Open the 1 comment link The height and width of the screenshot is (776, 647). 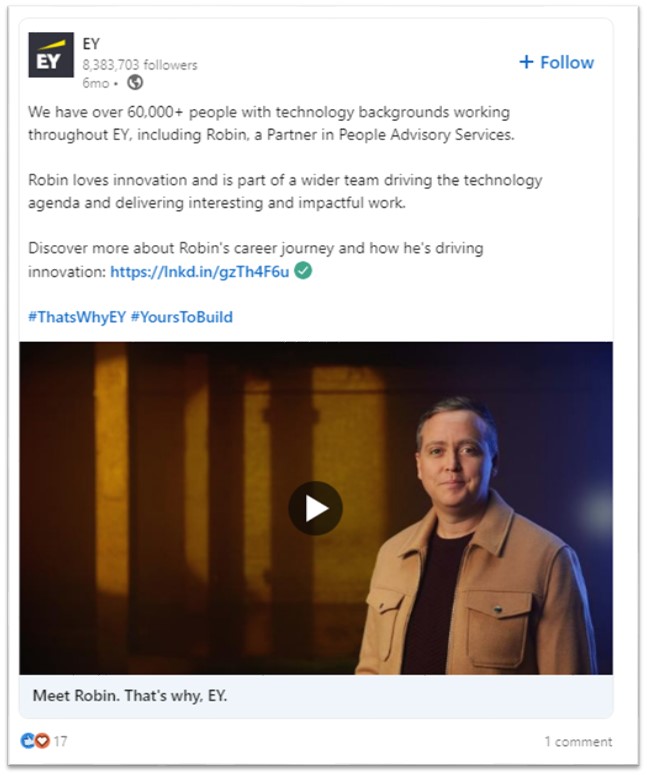[578, 741]
